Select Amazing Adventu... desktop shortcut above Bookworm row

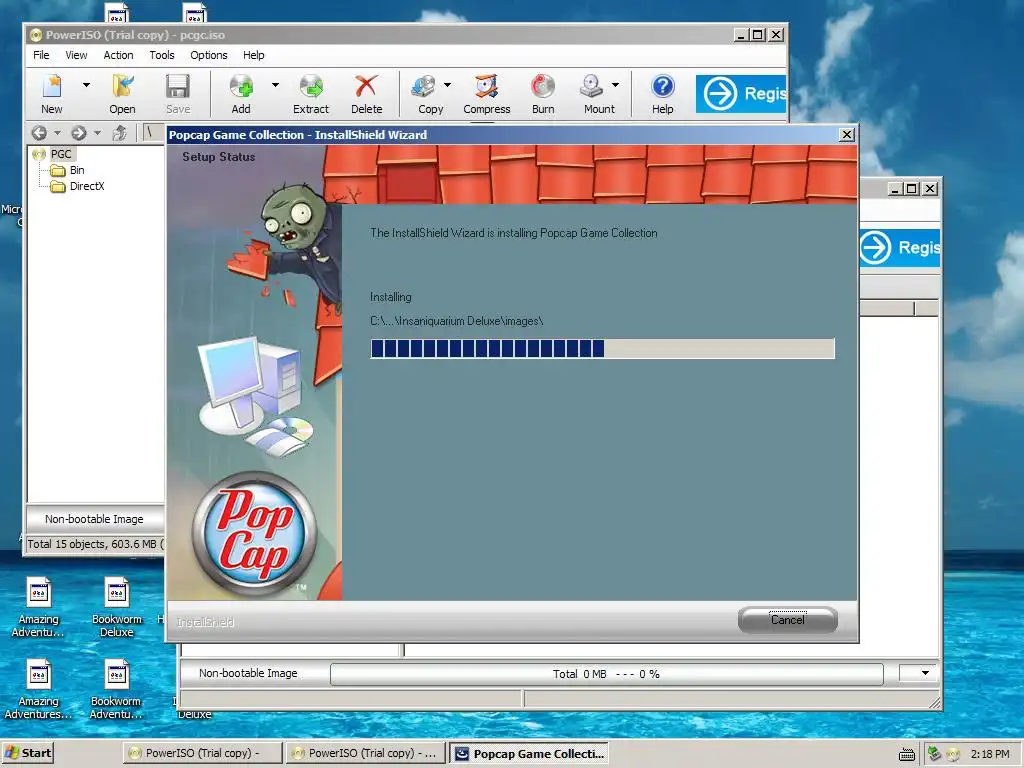(x=39, y=607)
